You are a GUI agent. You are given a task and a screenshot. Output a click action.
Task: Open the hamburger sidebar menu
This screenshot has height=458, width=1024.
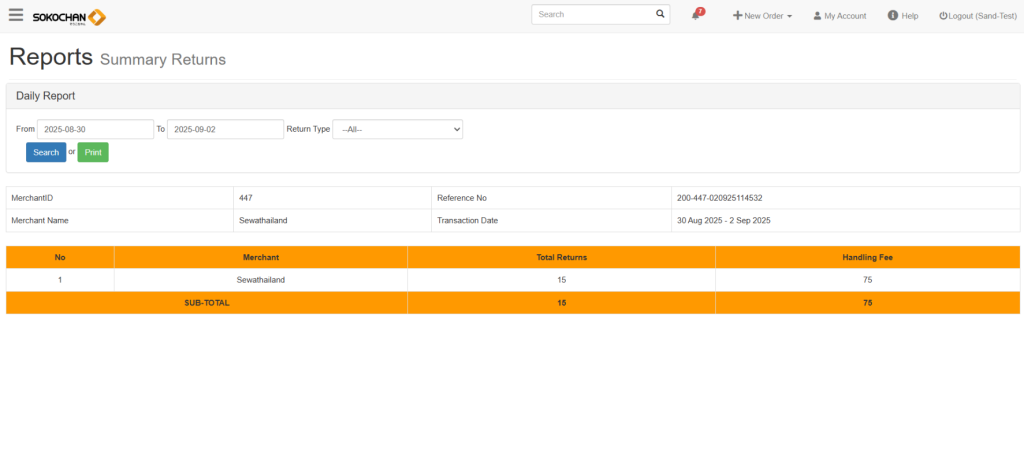tap(16, 15)
